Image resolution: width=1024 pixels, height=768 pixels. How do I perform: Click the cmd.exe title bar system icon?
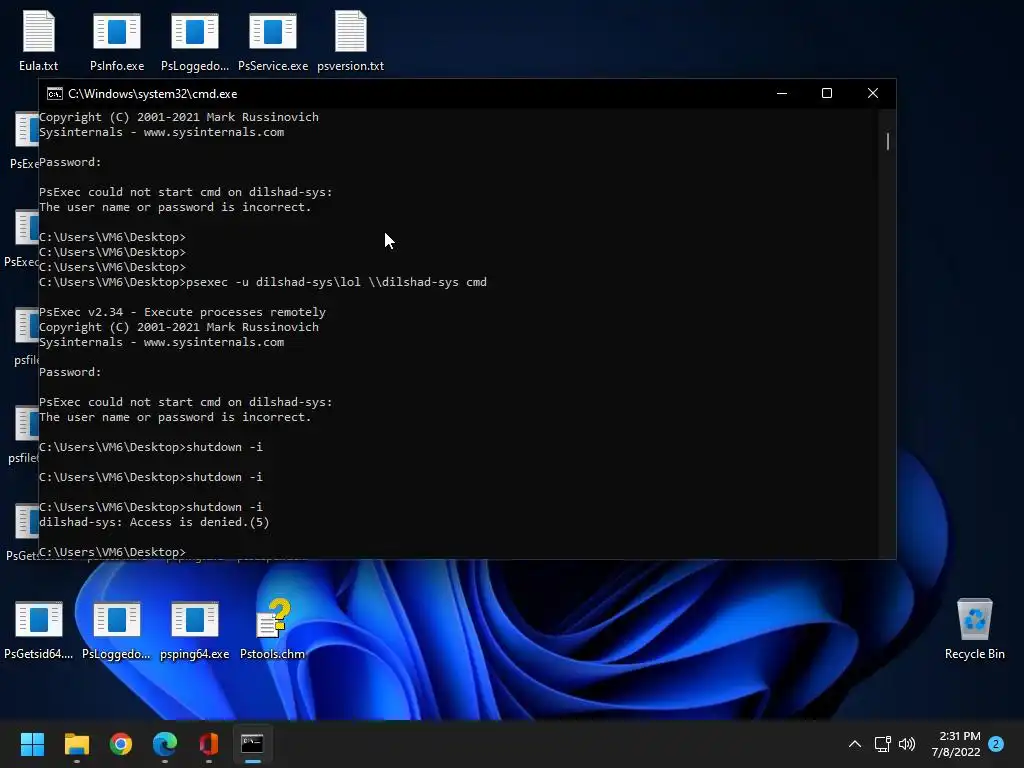55,94
